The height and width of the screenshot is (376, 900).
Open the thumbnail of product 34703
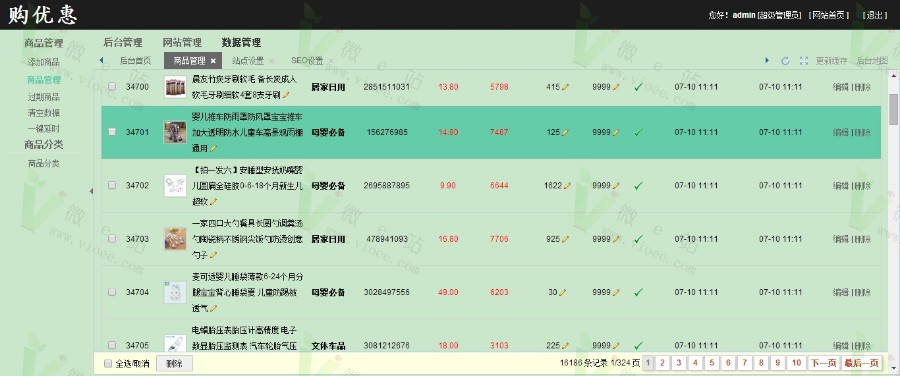tap(175, 239)
